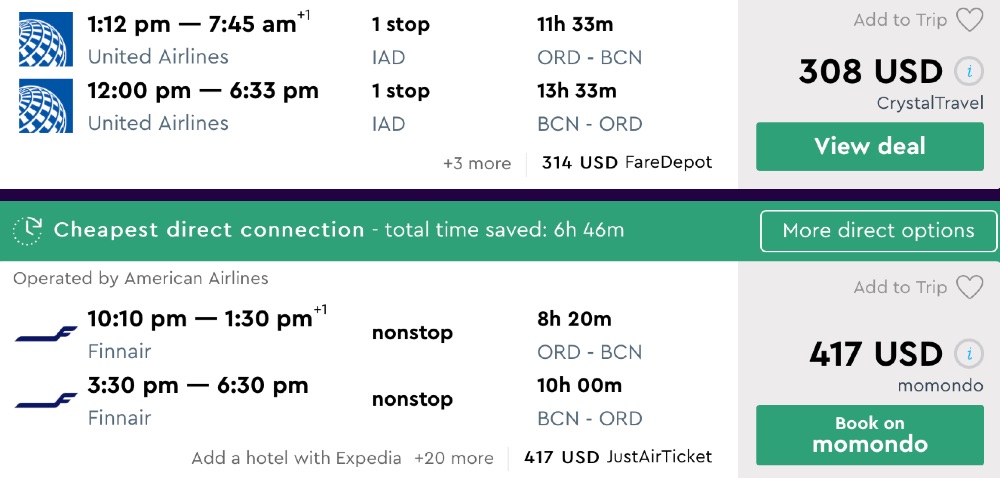This screenshot has width=1000, height=478.
Task: Click heart icon on 417 USD deal
Action: pos(969,288)
